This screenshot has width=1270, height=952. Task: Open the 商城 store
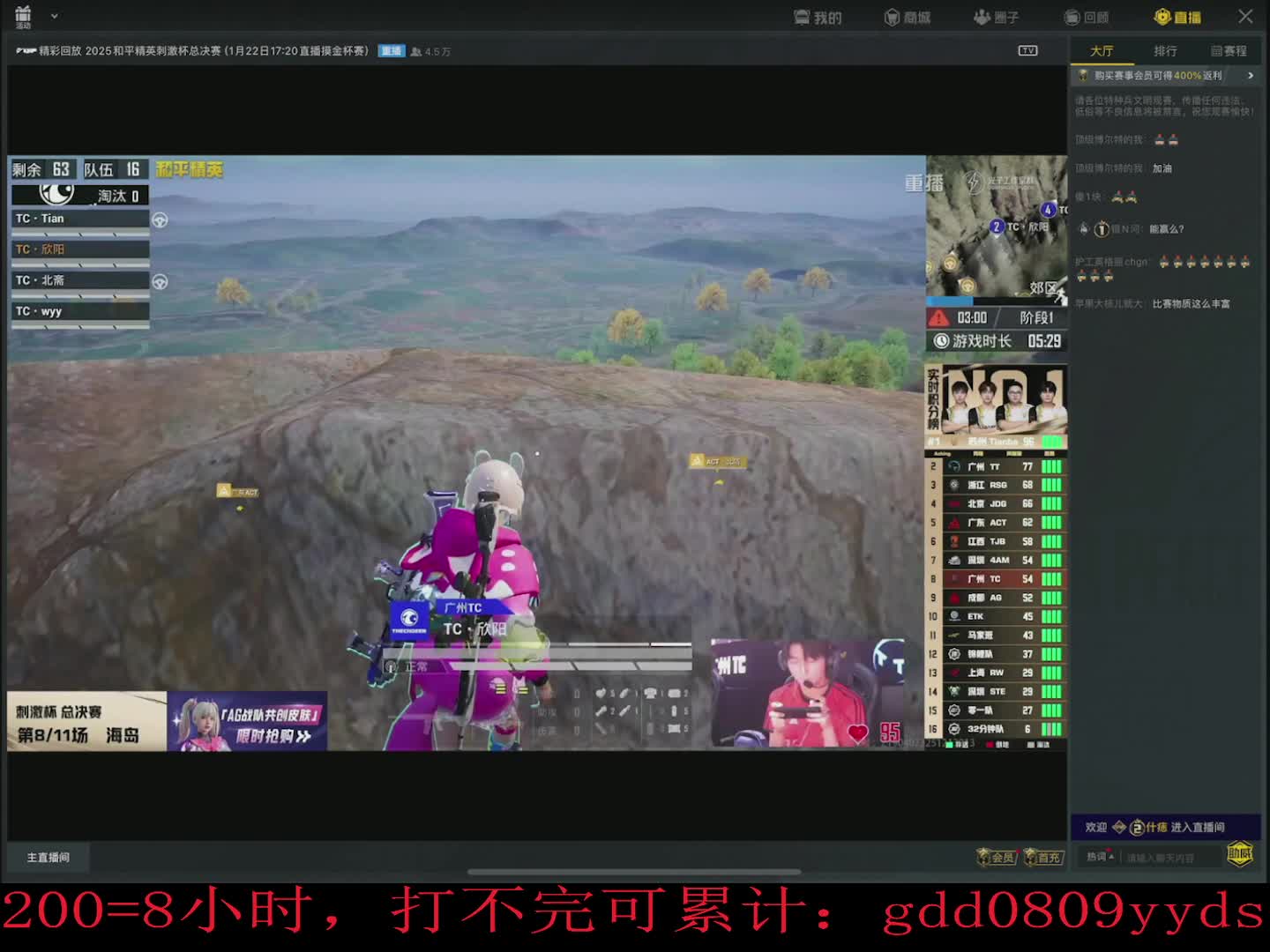908,17
